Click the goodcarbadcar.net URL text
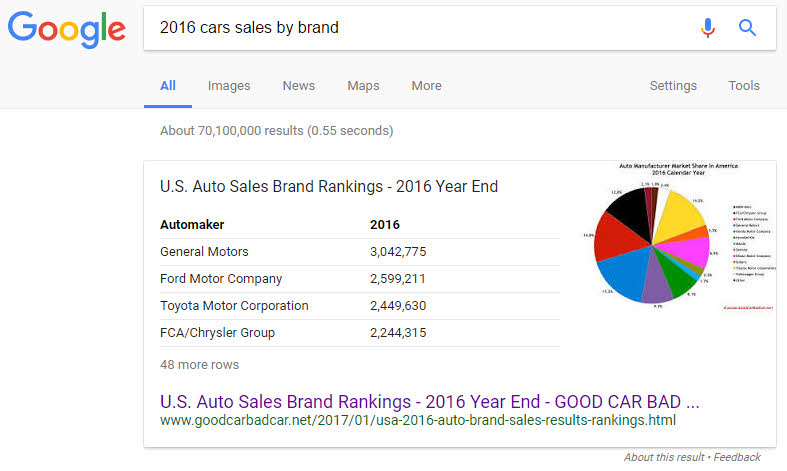The image size is (787, 471). point(418,420)
